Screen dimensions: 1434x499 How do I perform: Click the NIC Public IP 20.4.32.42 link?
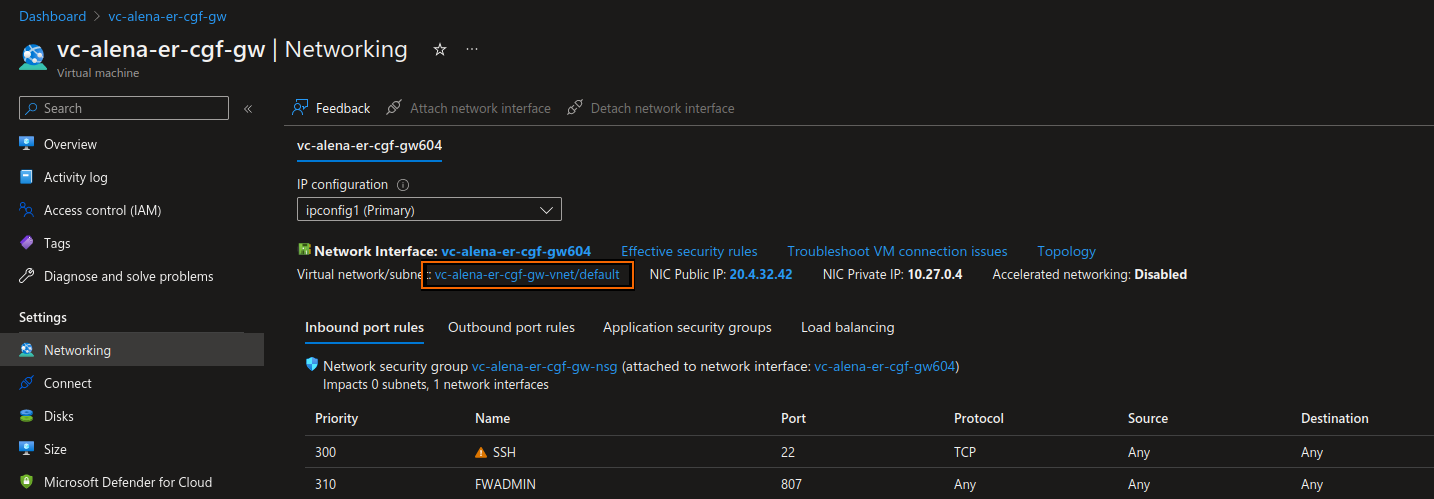pos(760,274)
